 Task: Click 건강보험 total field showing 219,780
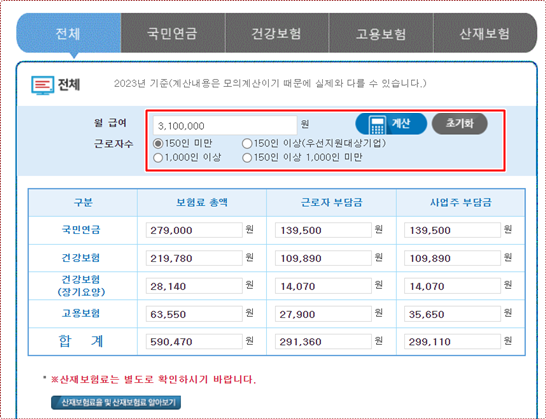point(194,258)
